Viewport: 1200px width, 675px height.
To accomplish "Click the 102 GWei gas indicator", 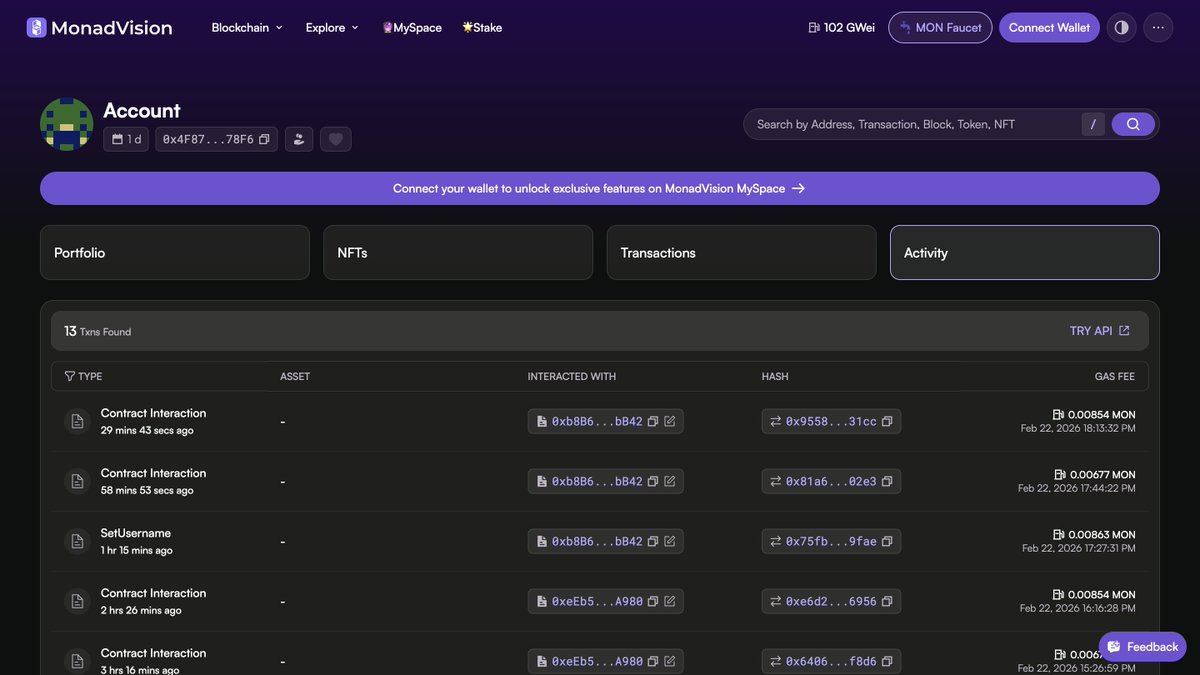I will click(x=841, y=27).
